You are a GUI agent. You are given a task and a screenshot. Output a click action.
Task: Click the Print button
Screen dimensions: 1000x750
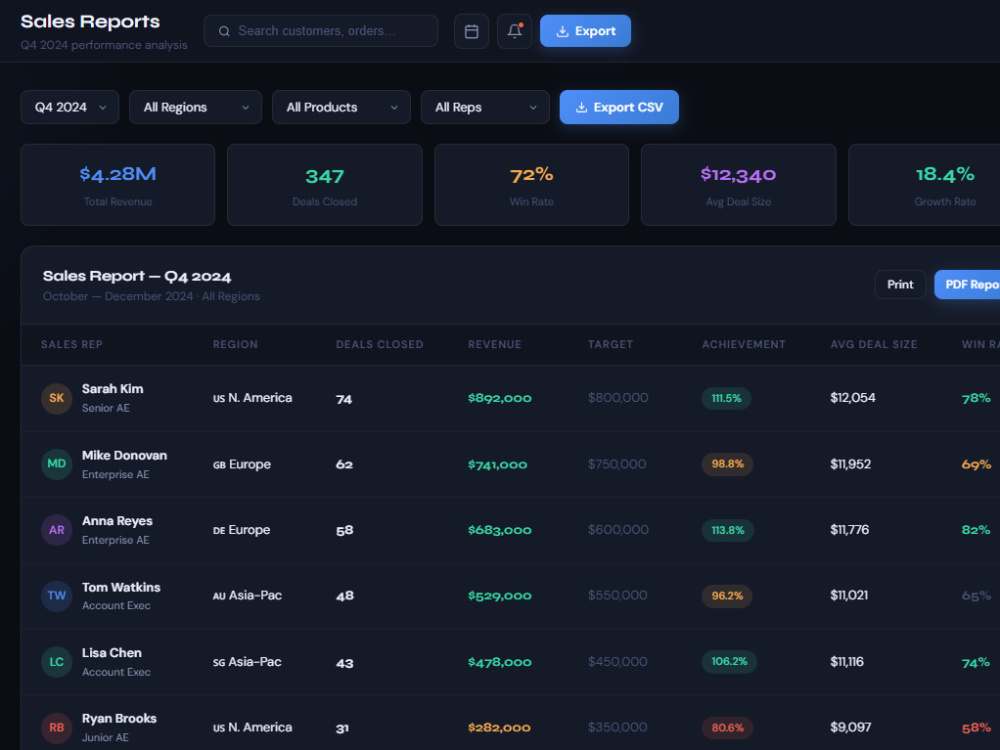coord(900,284)
